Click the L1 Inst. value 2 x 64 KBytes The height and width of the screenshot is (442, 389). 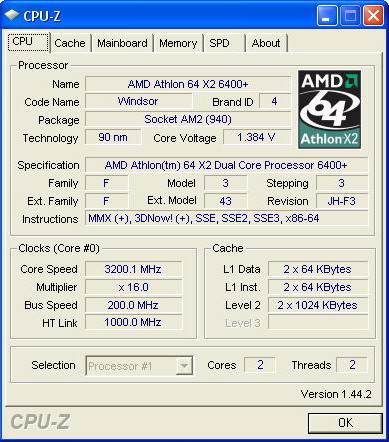click(x=318, y=287)
